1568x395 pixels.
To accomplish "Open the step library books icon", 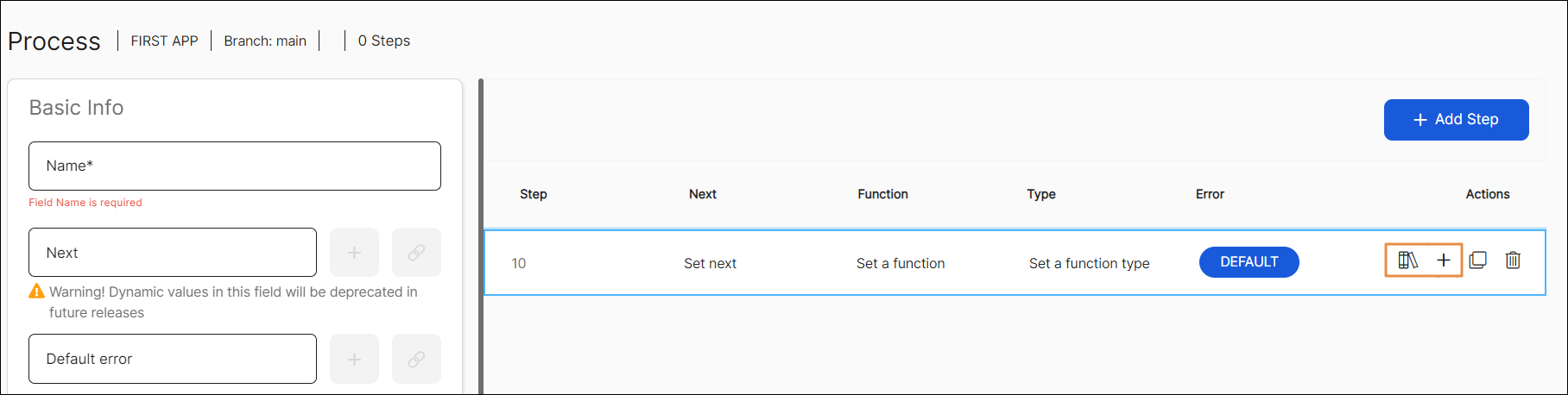I will pyautogui.click(x=1407, y=260).
